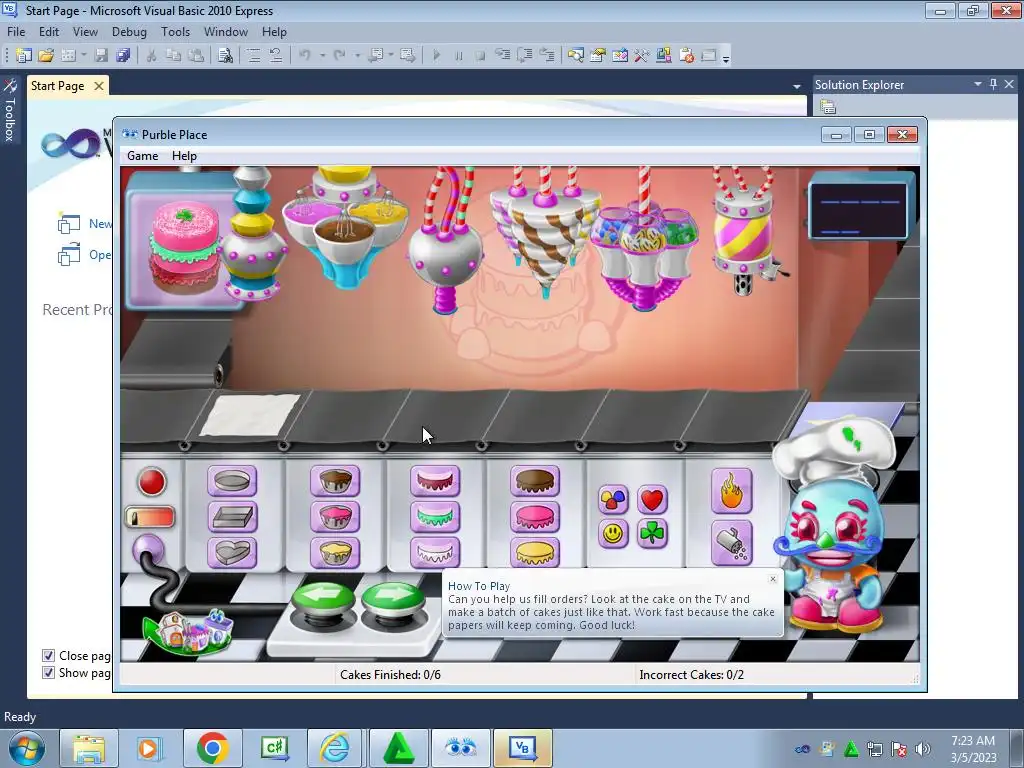Toggle Close page after project load checkbox
Image resolution: width=1024 pixels, height=768 pixels.
coord(48,656)
